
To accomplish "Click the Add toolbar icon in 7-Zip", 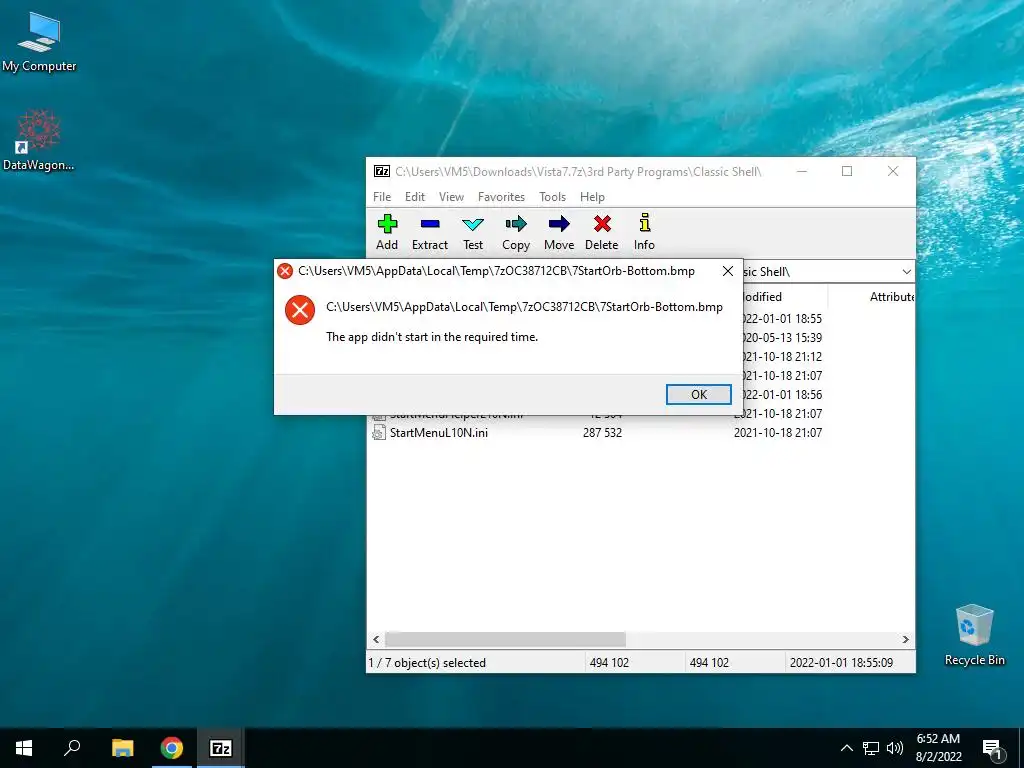I will pyautogui.click(x=387, y=232).
